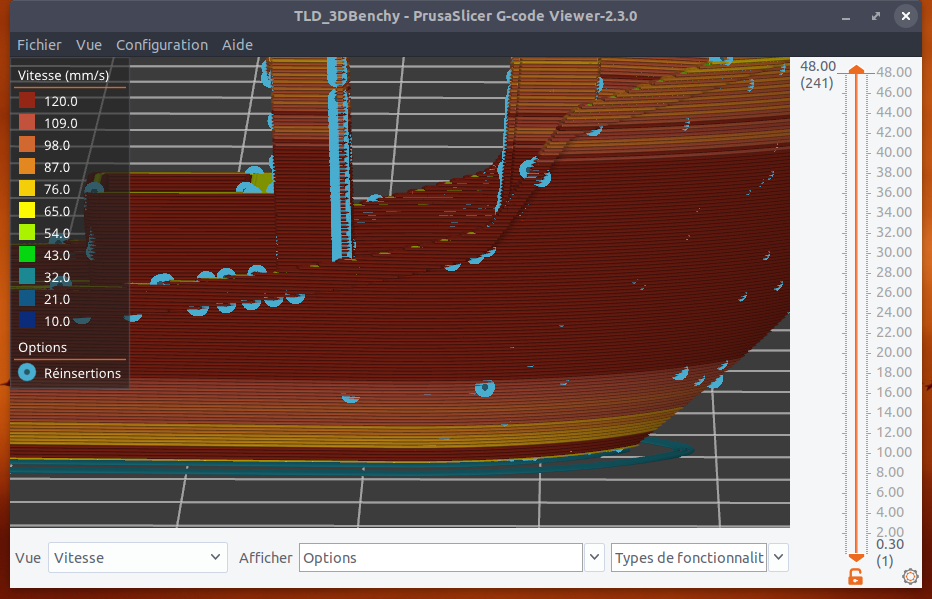Click the Types de fonctionnalité field
Viewport: 932px width, 599px height.
(x=688, y=557)
